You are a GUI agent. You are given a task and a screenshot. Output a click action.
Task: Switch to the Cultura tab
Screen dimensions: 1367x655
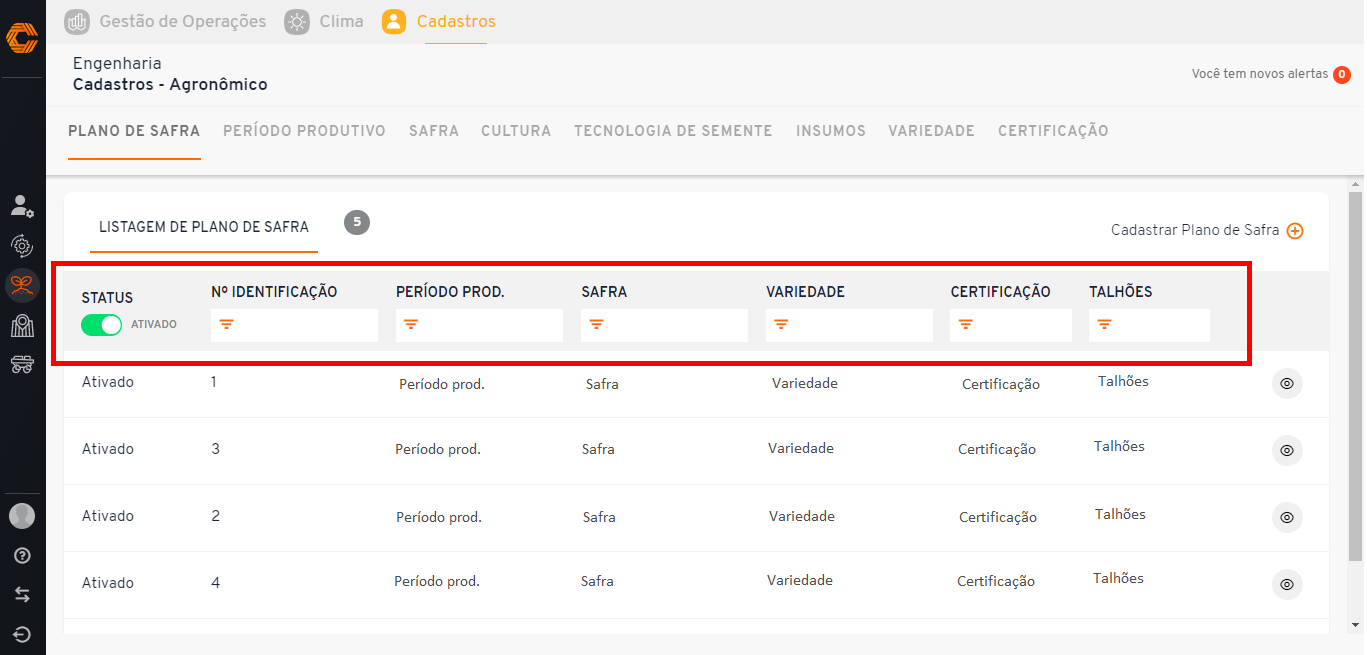coord(516,131)
